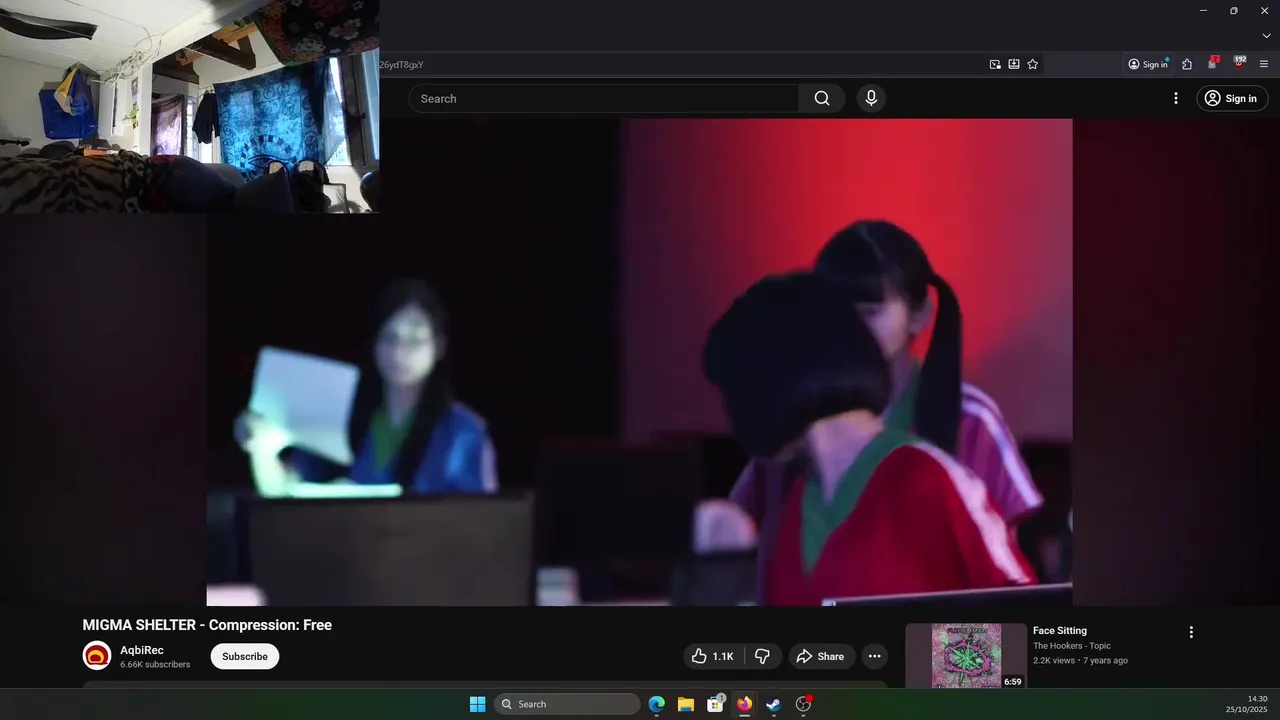
Task: Click picture-in-picture icon in address bar
Action: [x=995, y=64]
